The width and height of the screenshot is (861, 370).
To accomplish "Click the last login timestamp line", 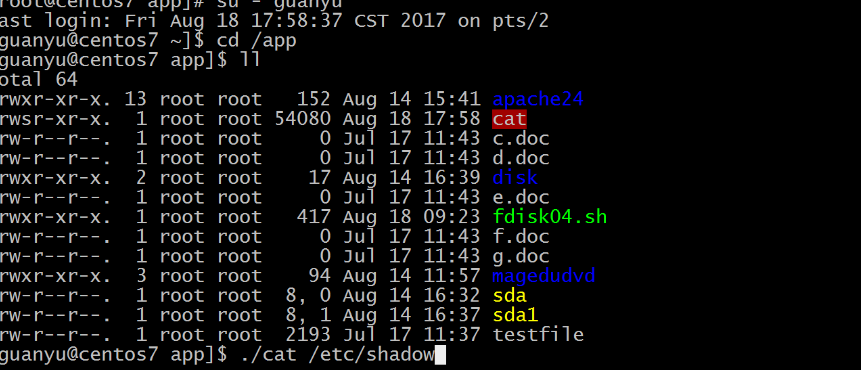I will point(273,21).
